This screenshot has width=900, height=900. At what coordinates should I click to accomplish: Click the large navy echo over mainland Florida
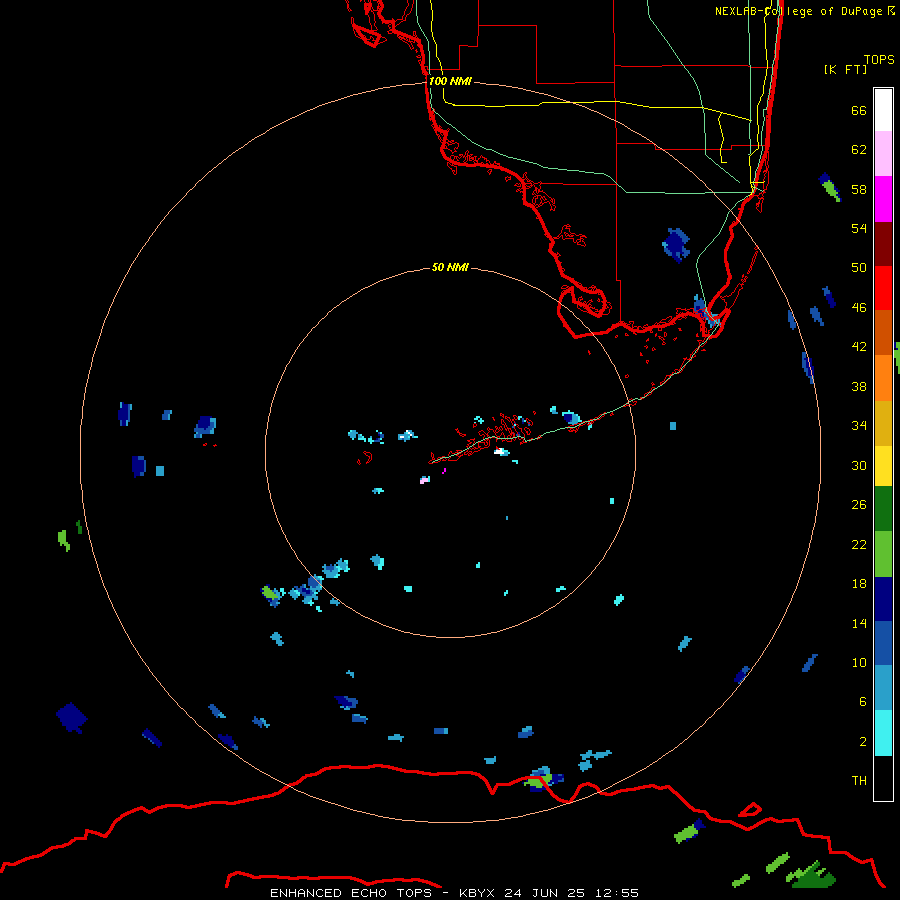point(676,245)
